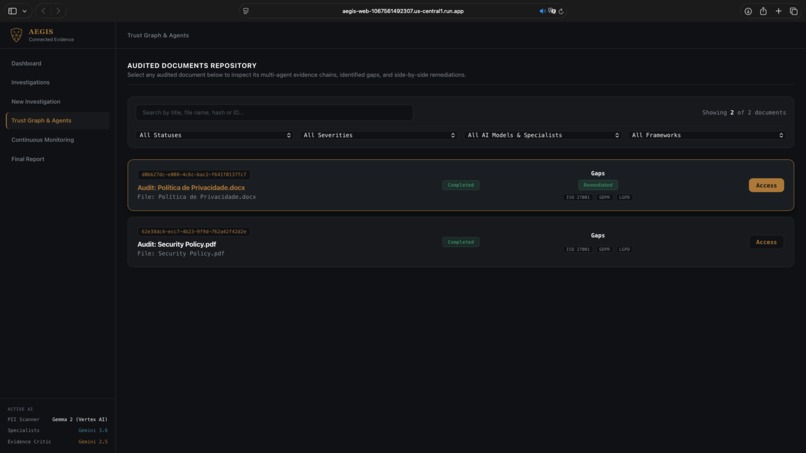Click GDPR tag on Security Policy row
This screenshot has width=806, height=453.
coord(604,249)
